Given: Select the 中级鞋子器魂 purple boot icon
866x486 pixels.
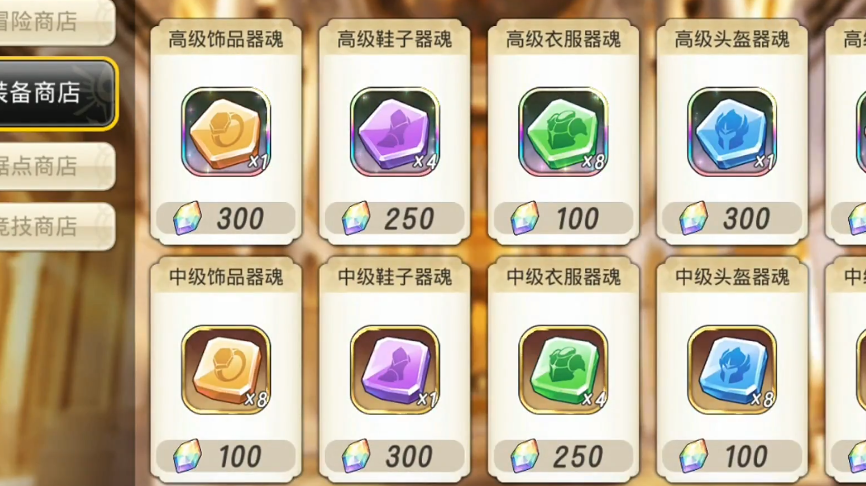Looking at the screenshot, I should pos(395,369).
